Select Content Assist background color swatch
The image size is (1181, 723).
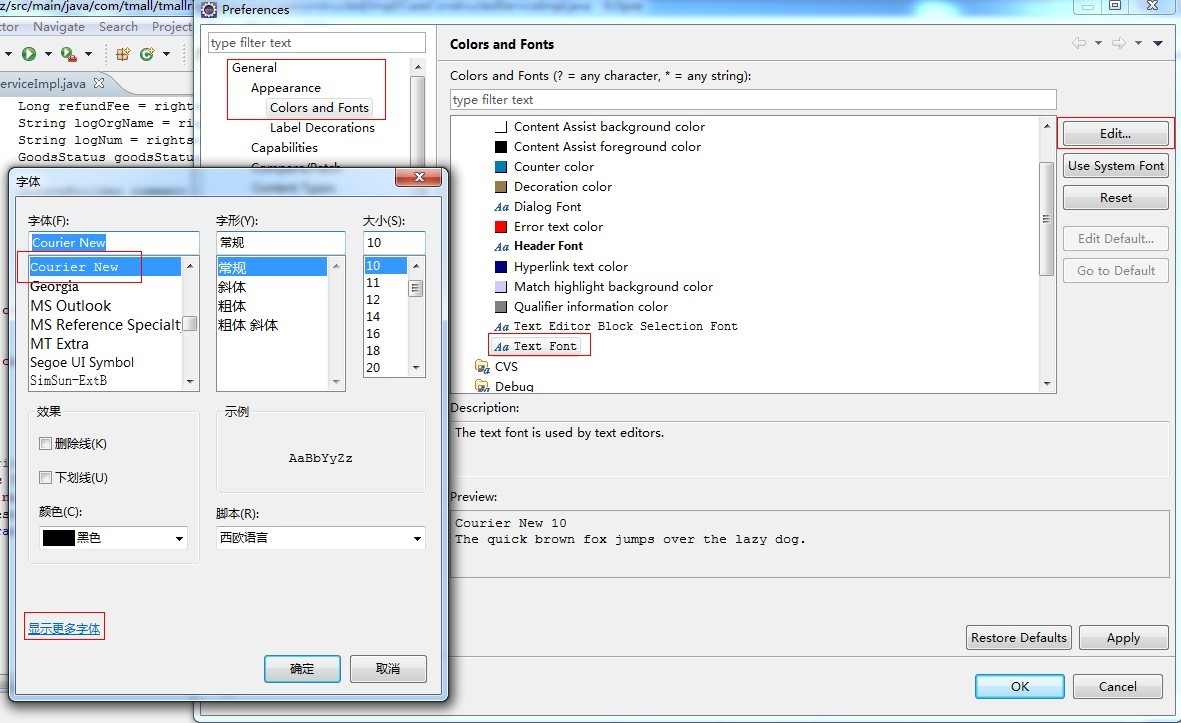tap(501, 127)
